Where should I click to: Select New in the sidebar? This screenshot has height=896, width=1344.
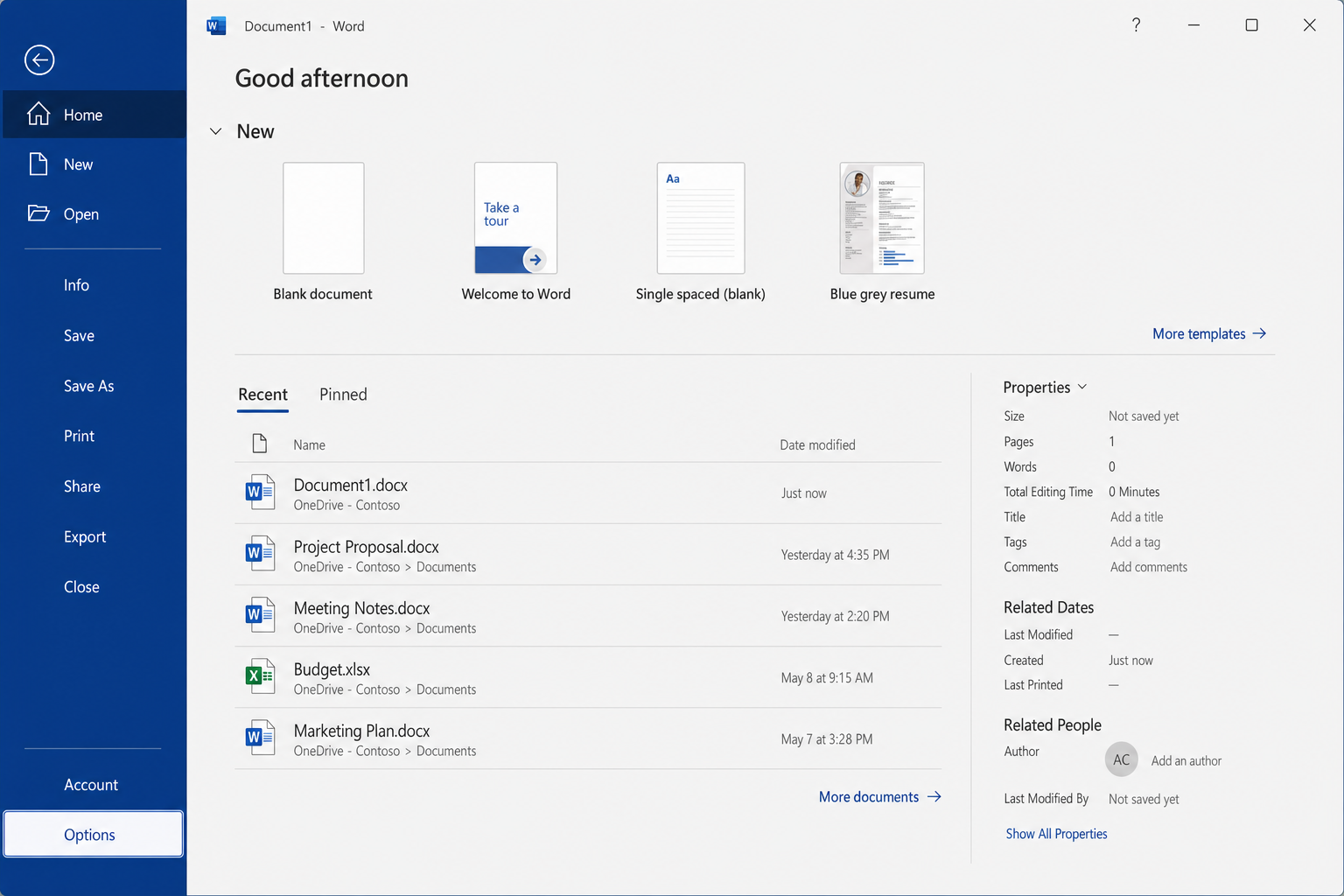[x=94, y=164]
